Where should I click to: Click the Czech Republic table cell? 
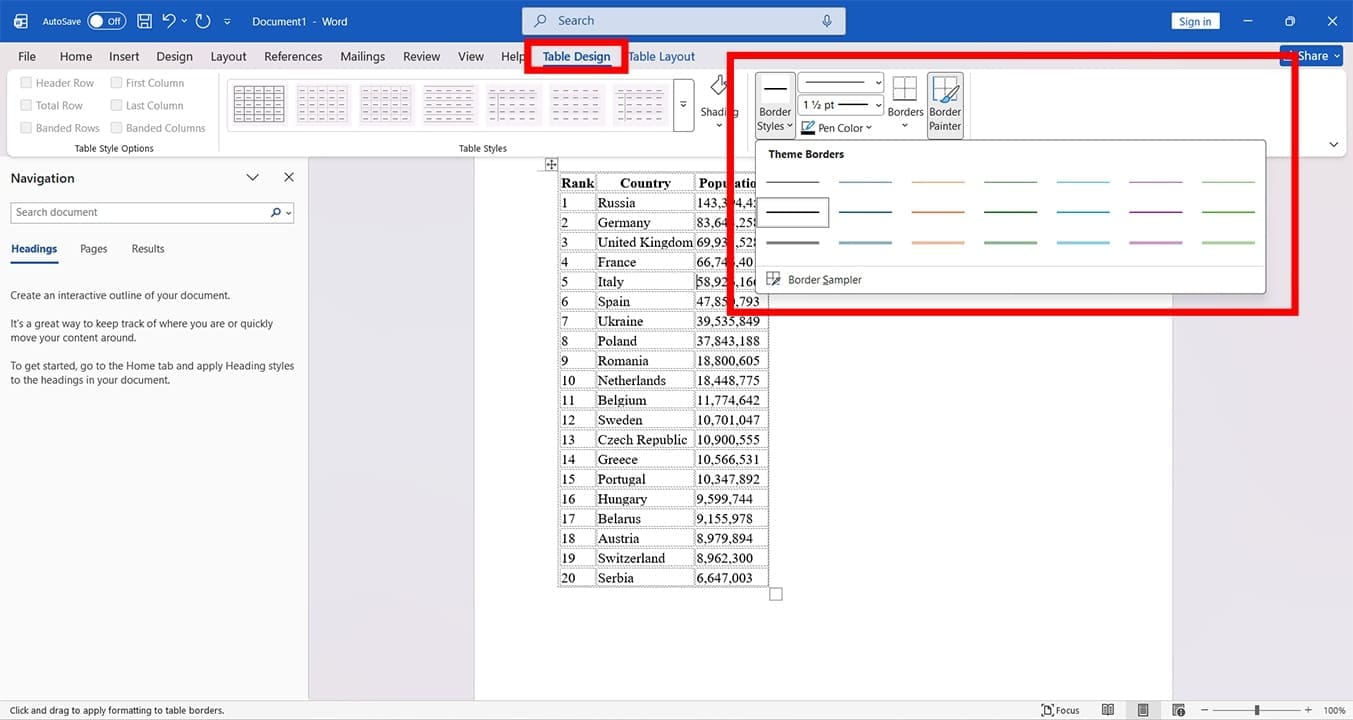645,440
